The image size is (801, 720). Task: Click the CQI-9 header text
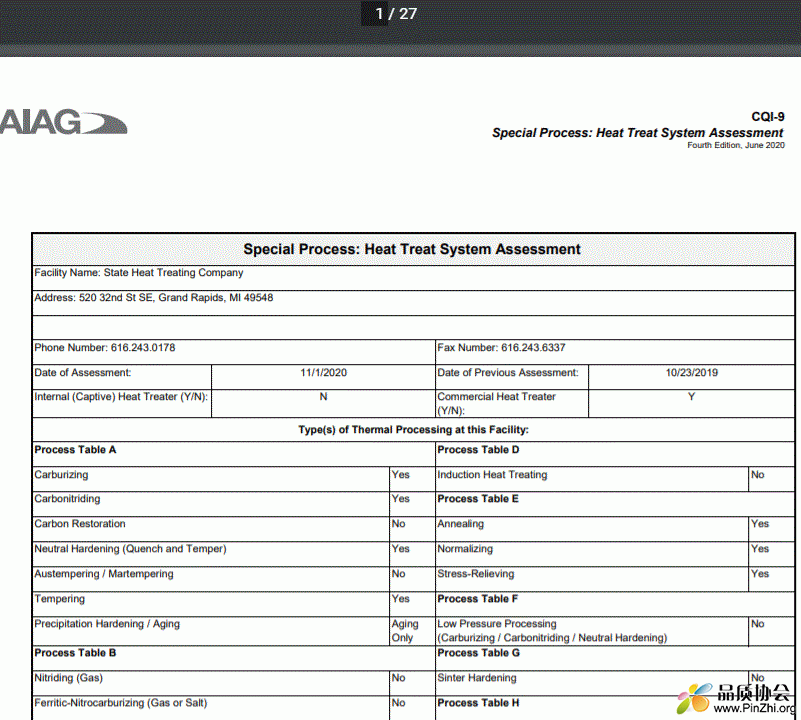[768, 117]
